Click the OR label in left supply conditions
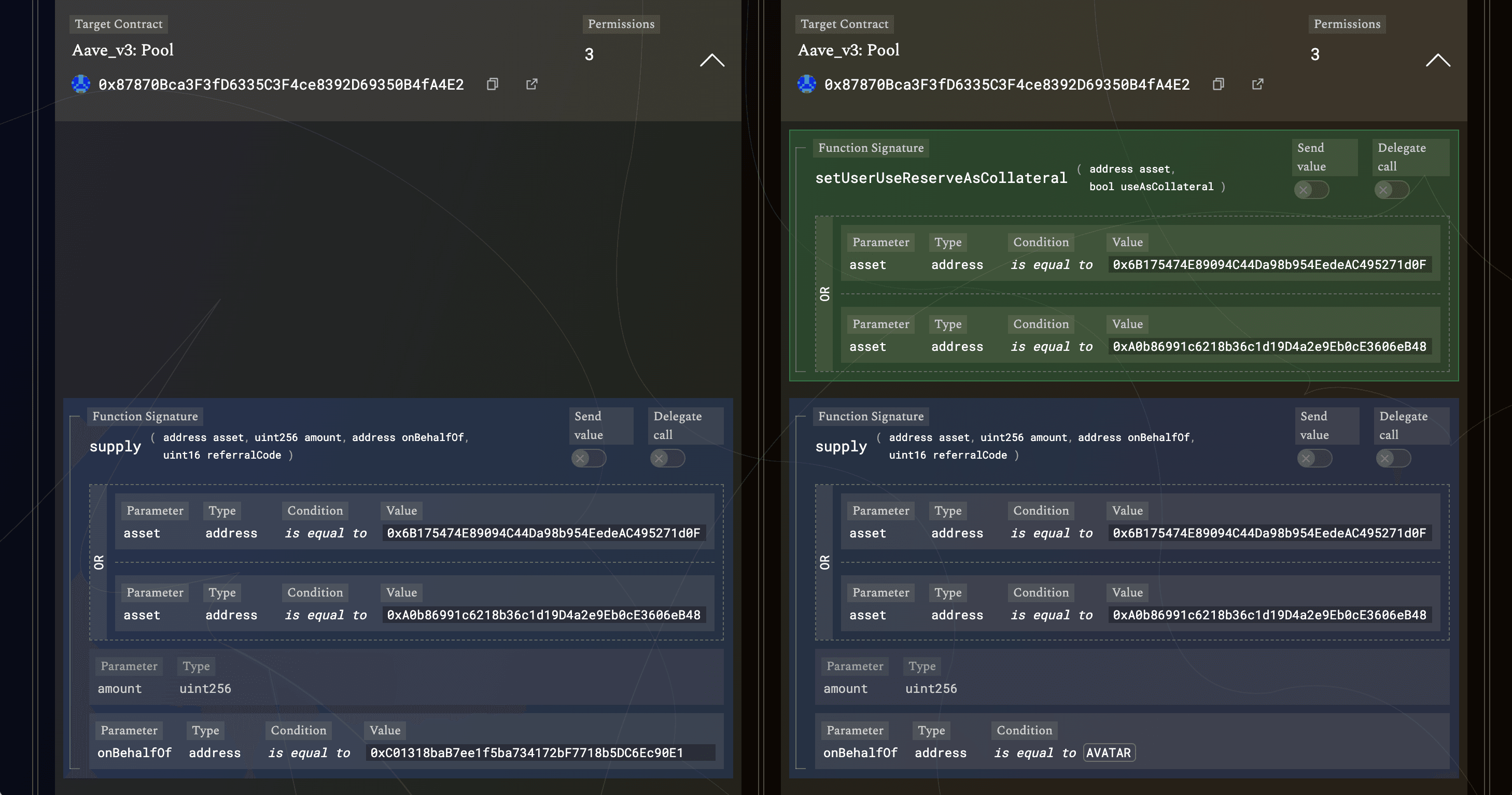The height and width of the screenshot is (795, 1512). (x=99, y=563)
